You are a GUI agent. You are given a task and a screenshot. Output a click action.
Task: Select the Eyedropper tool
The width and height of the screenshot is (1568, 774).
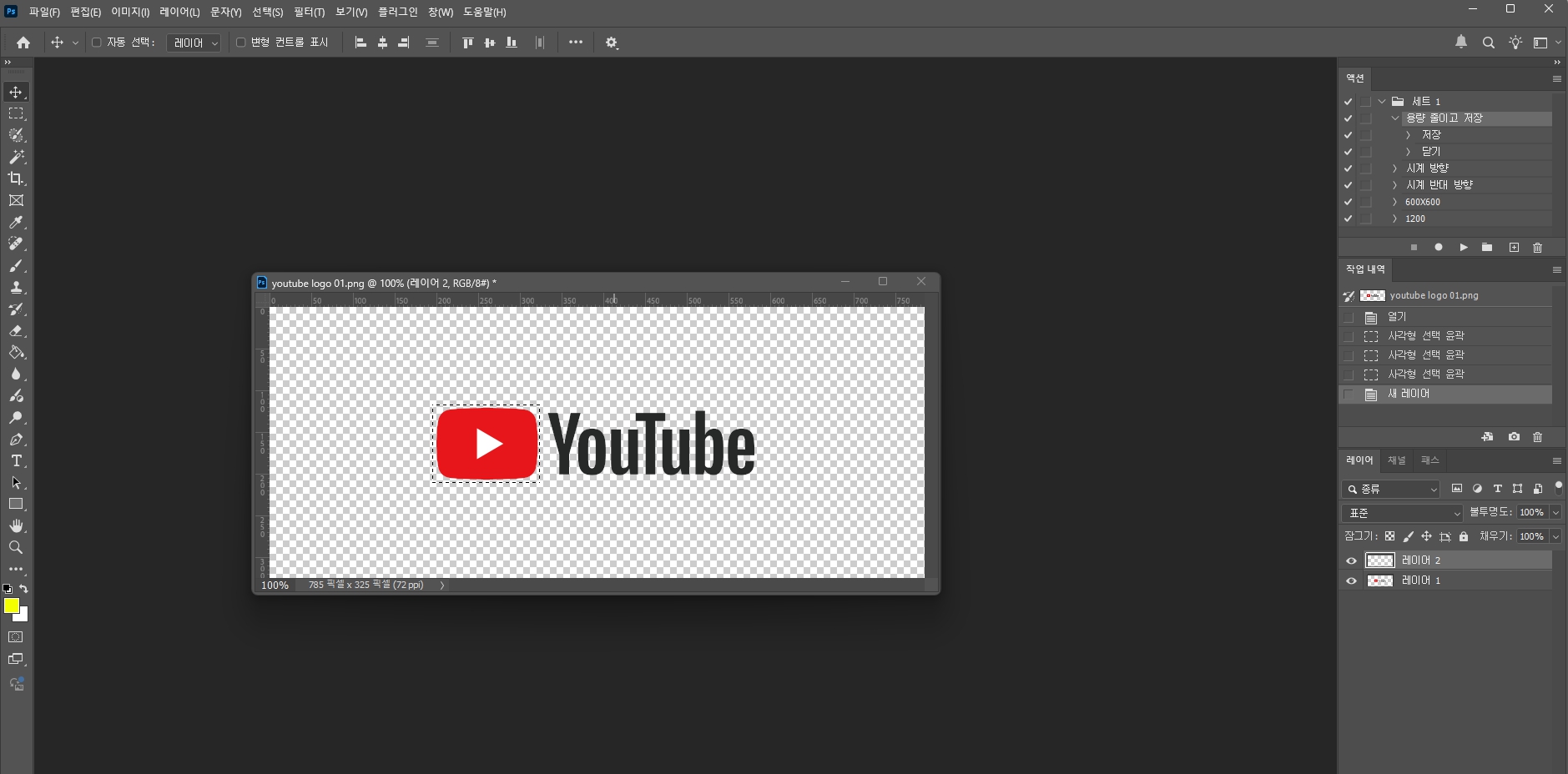(x=16, y=222)
